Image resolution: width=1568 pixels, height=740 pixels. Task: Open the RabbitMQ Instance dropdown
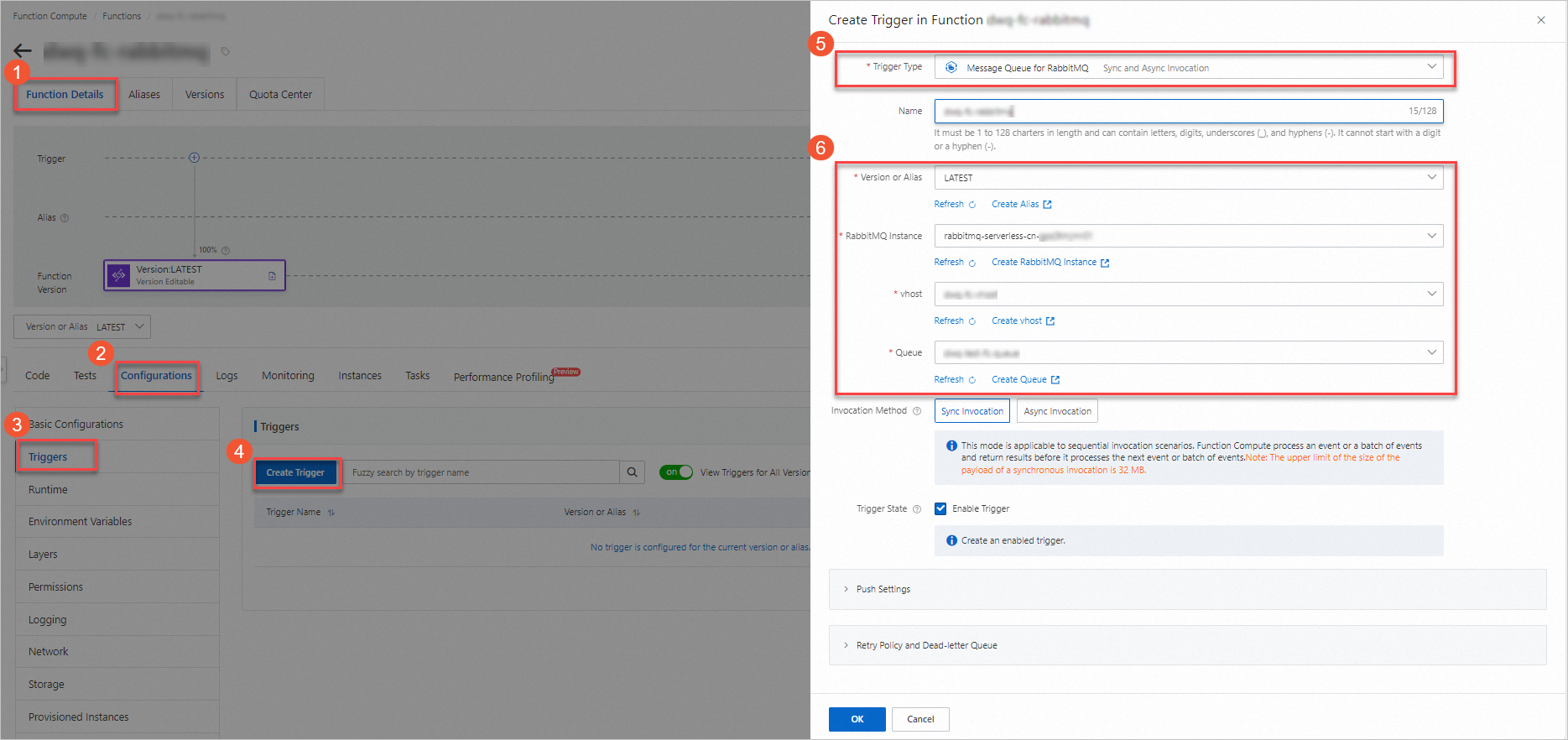(1189, 236)
